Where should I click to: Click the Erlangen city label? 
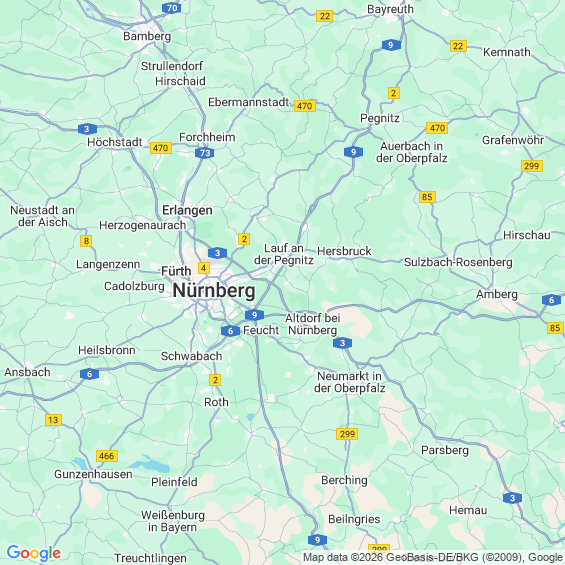tap(187, 210)
